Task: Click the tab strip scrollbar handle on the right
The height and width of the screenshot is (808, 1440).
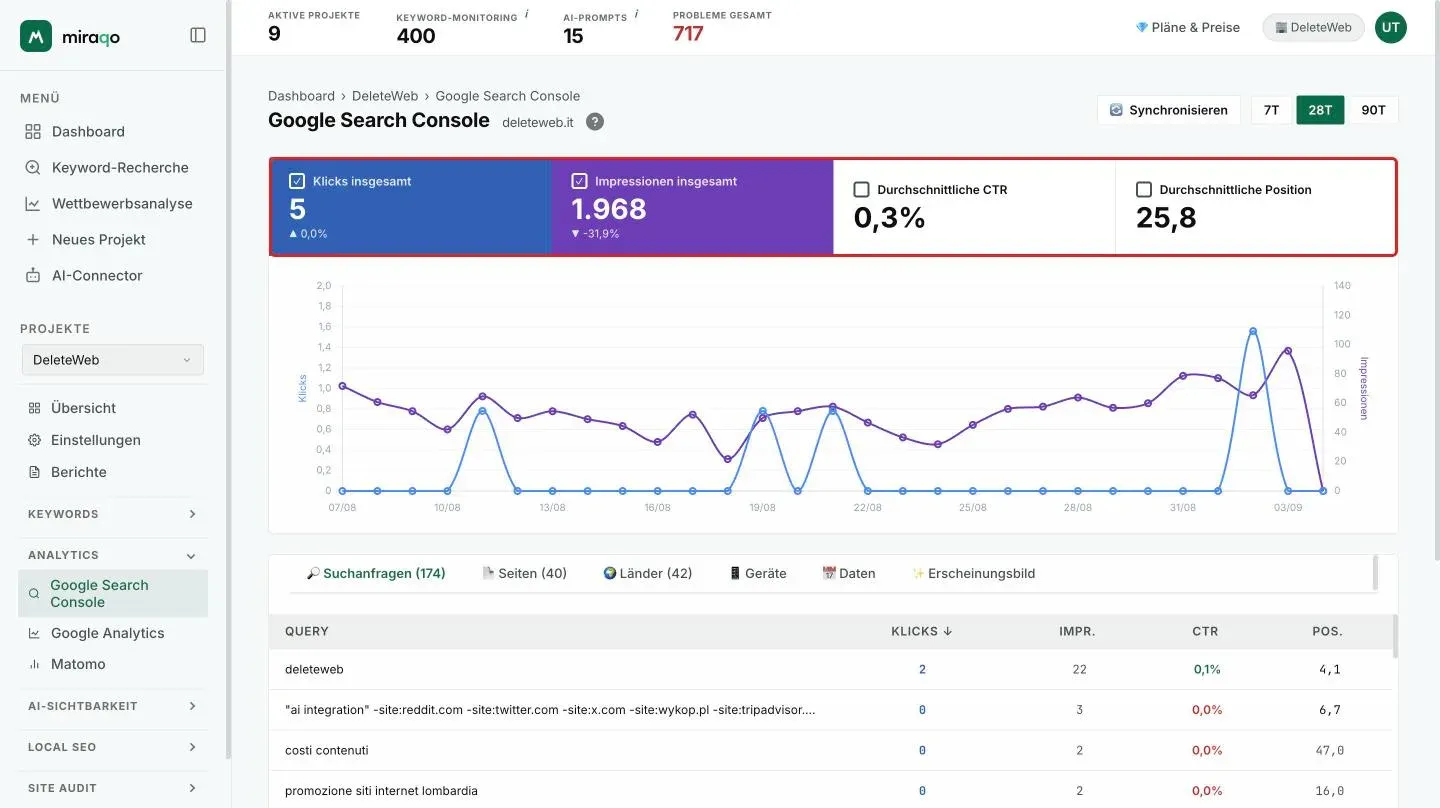Action: click(x=1376, y=573)
